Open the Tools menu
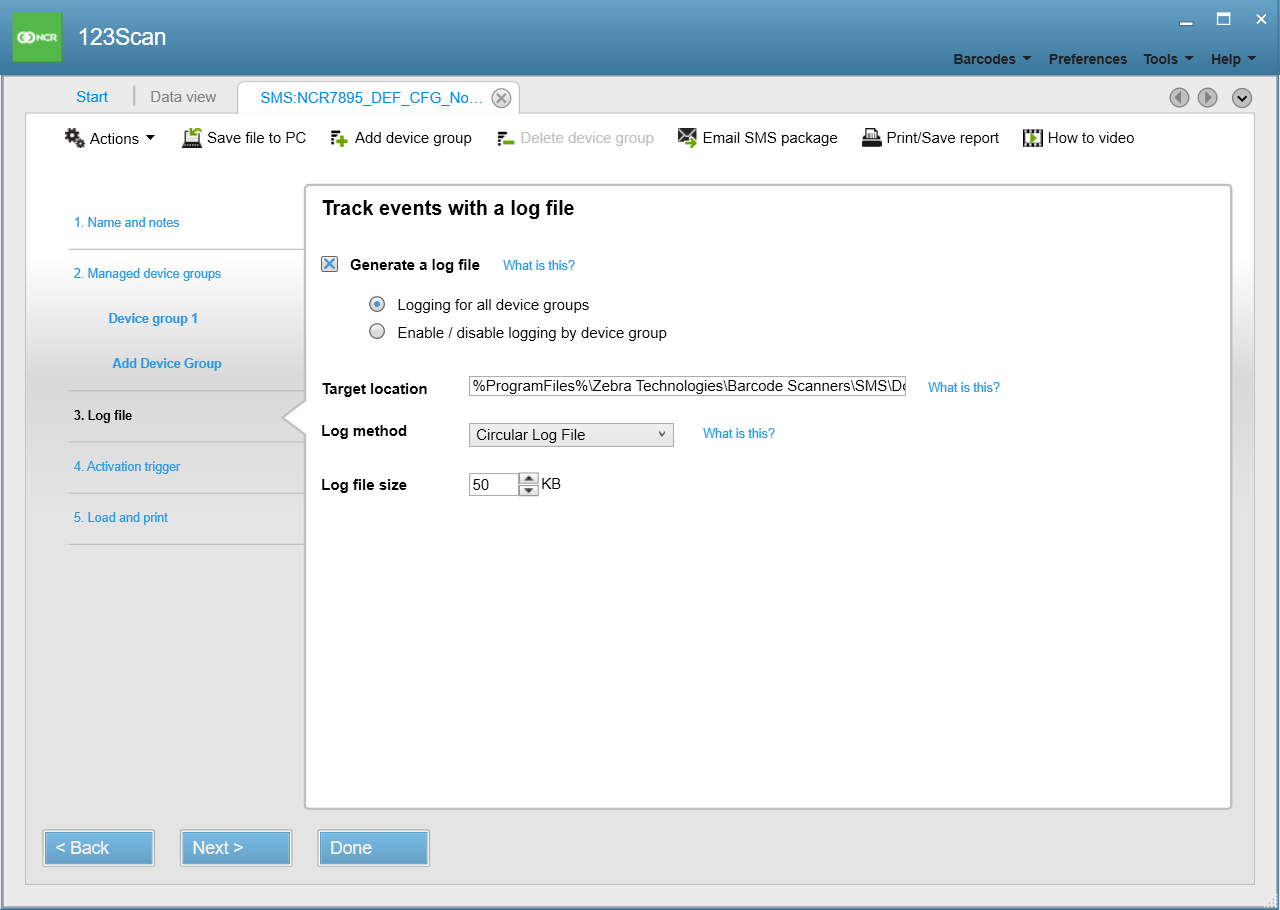This screenshot has height=910, width=1280. (1168, 59)
